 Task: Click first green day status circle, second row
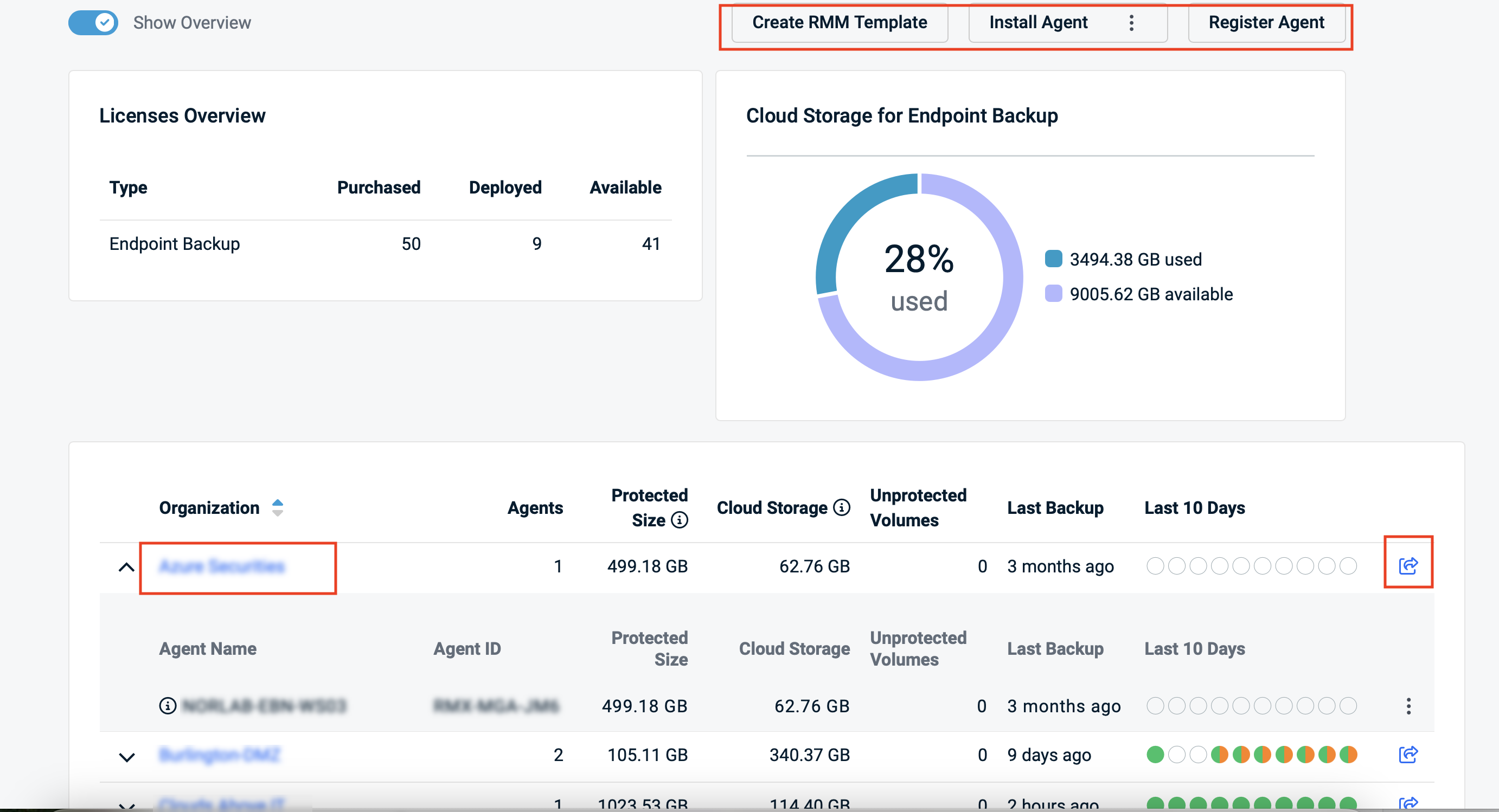click(1155, 755)
